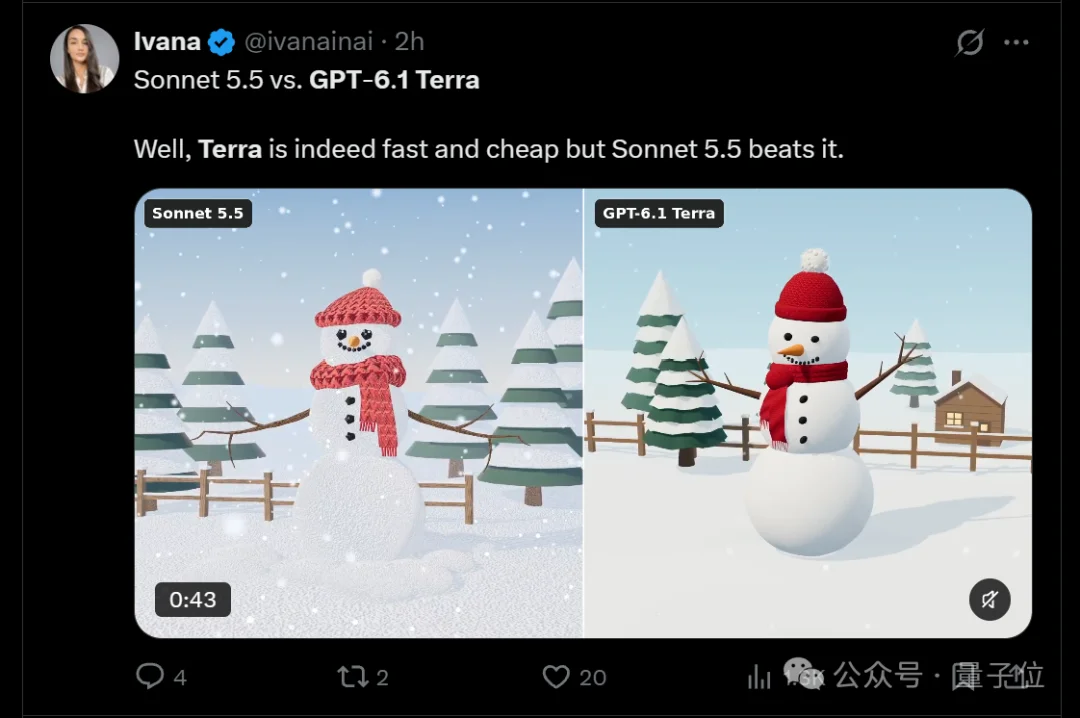The height and width of the screenshot is (718, 1080).
Task: Click the display name Ivana
Action: click(x=167, y=41)
